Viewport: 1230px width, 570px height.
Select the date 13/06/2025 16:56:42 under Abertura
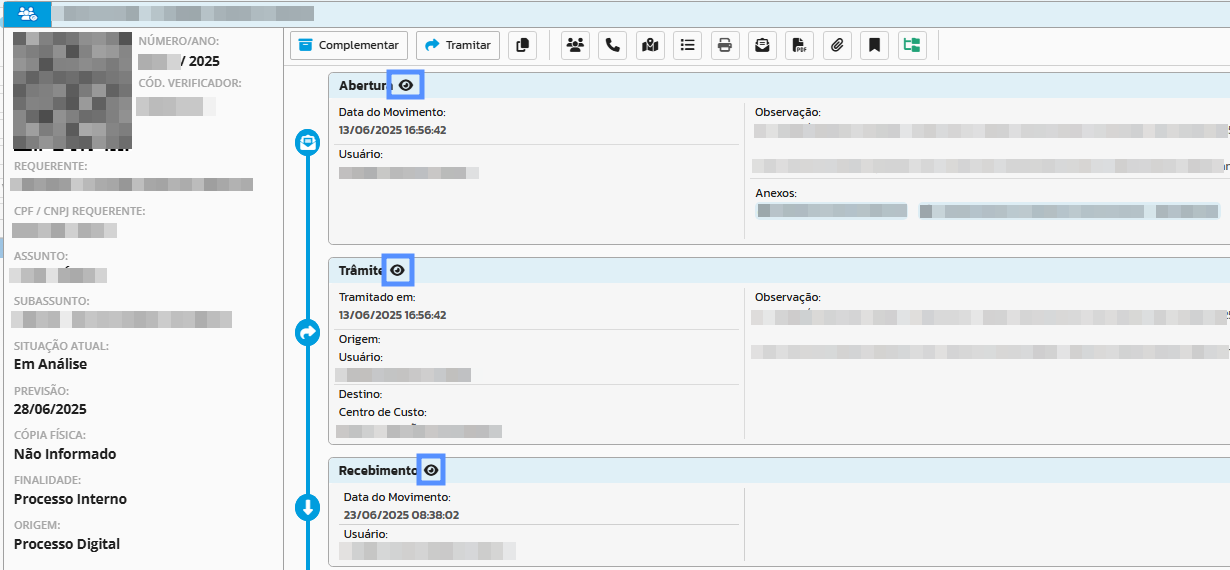point(392,130)
